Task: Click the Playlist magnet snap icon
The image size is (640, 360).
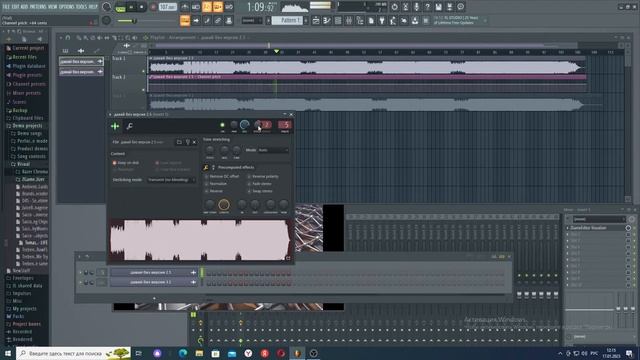Action: [x=68, y=38]
